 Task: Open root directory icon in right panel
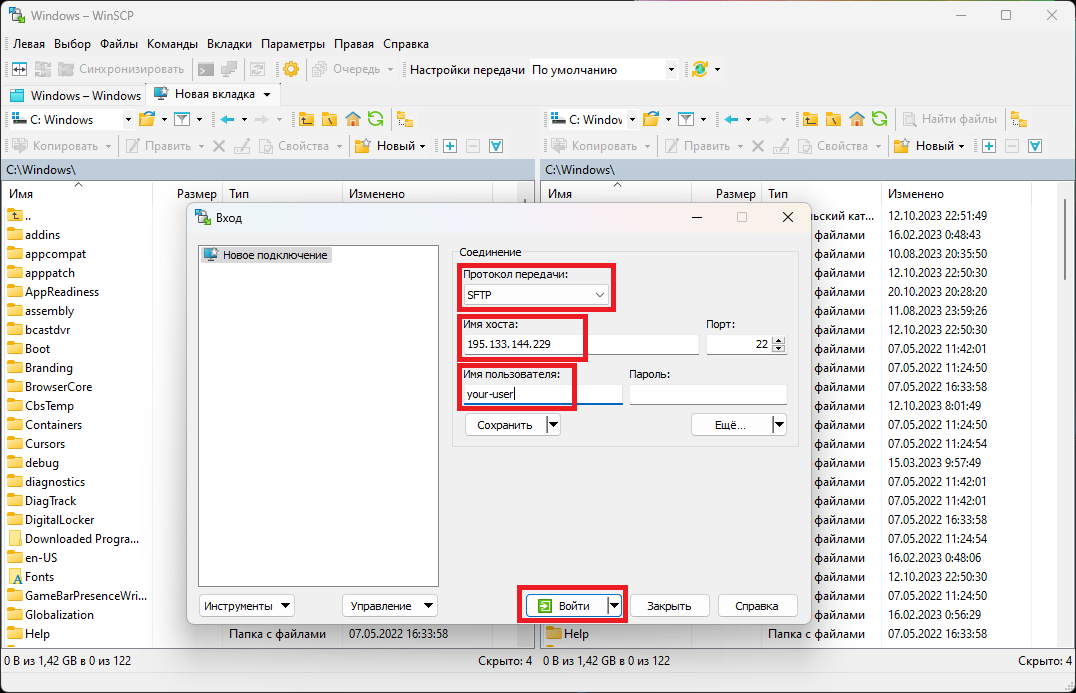[834, 119]
